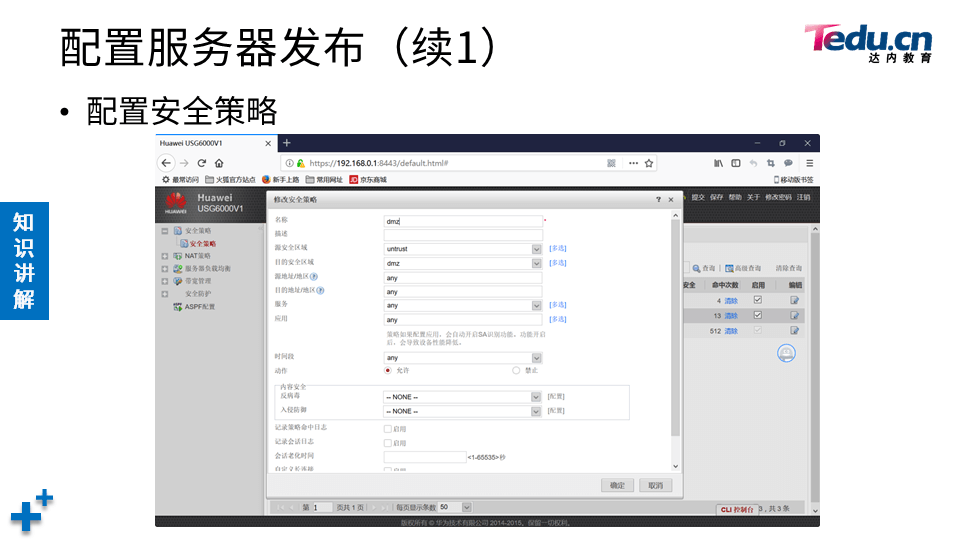Collapse the 安全策略 tree node

point(165,231)
